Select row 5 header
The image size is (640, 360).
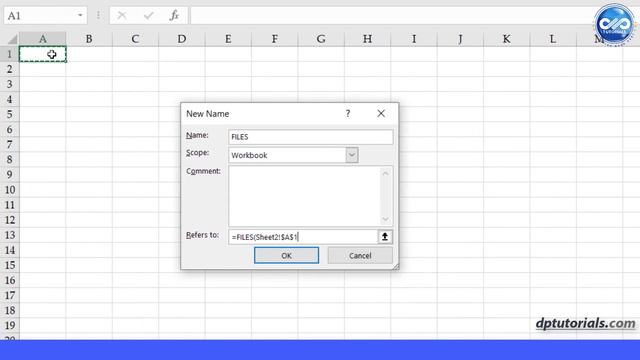coord(9,114)
